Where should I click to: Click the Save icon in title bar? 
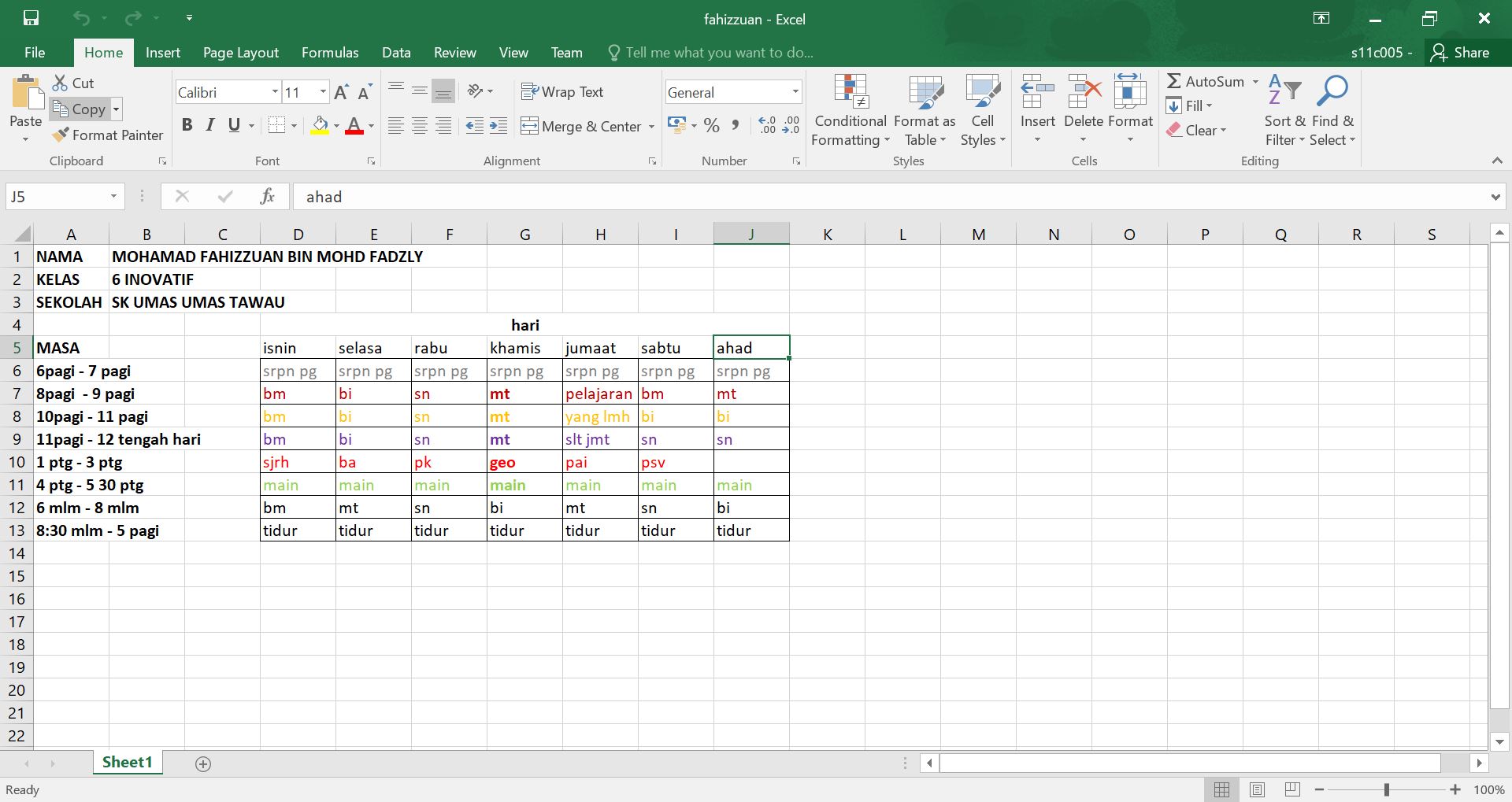pyautogui.click(x=31, y=18)
